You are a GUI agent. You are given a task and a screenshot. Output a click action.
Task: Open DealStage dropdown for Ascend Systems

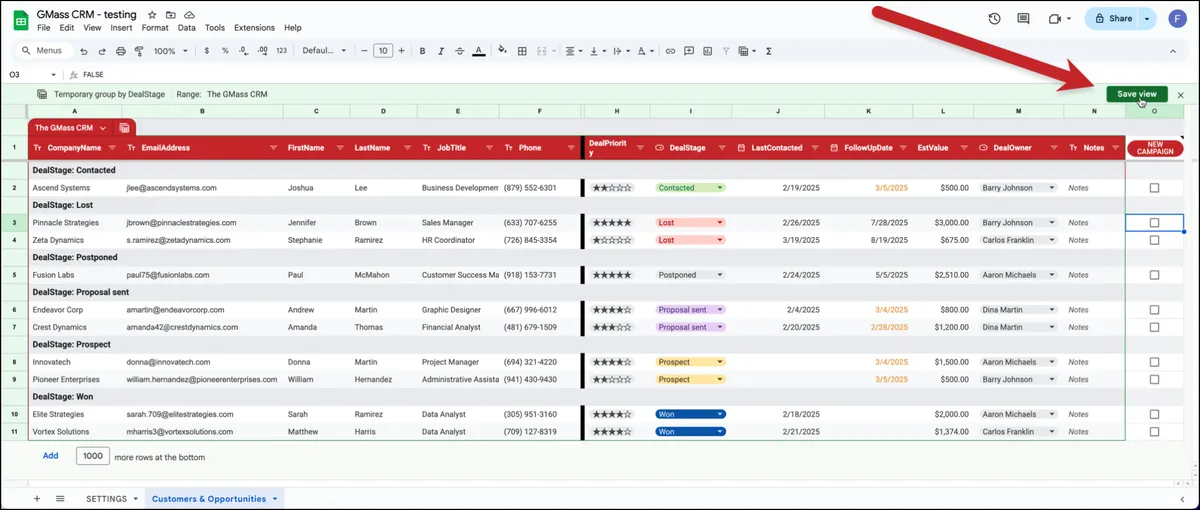coord(720,188)
